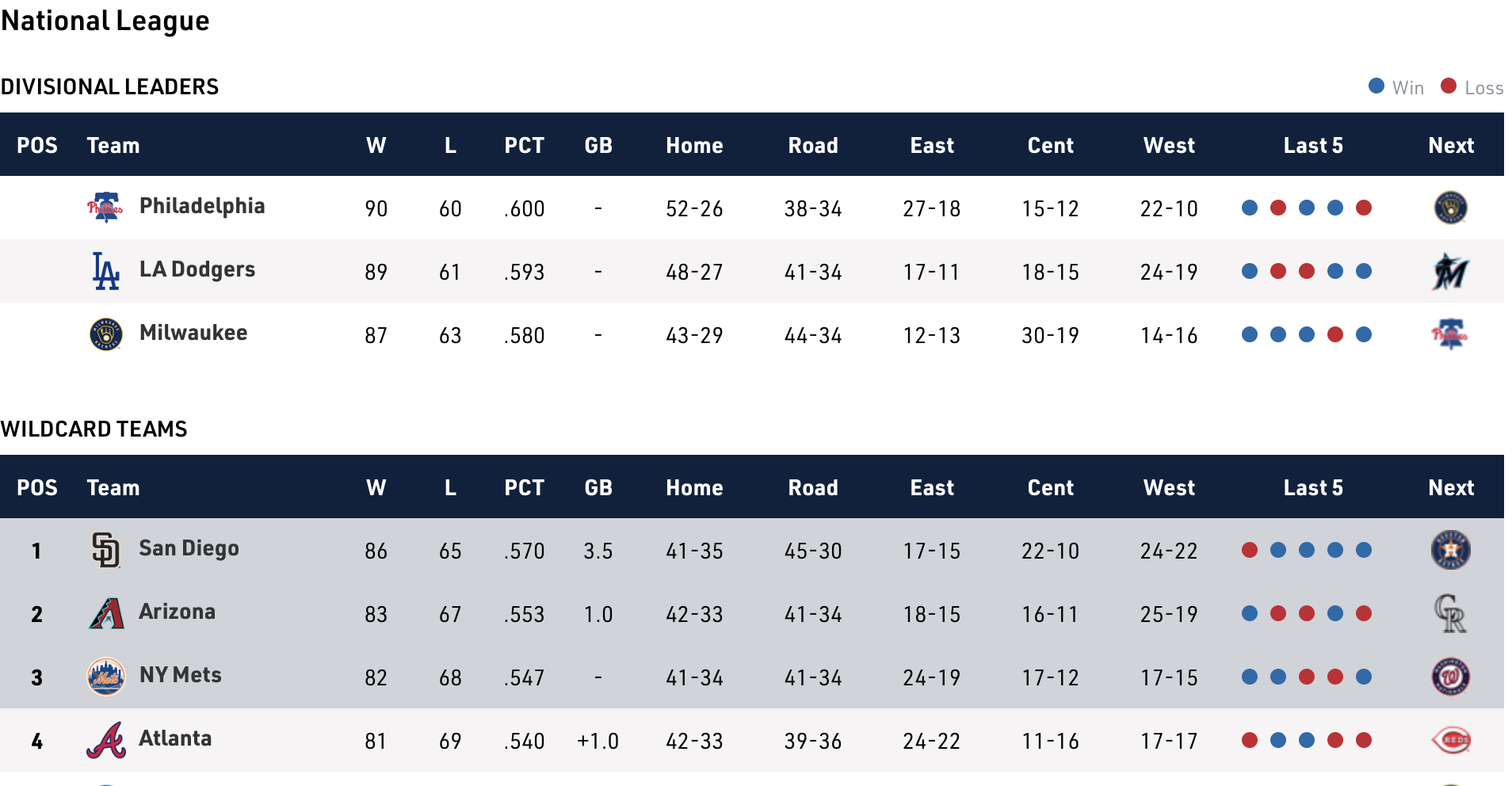Click the red Loss legend dot
Screen dimensions: 1512x786
1449,86
